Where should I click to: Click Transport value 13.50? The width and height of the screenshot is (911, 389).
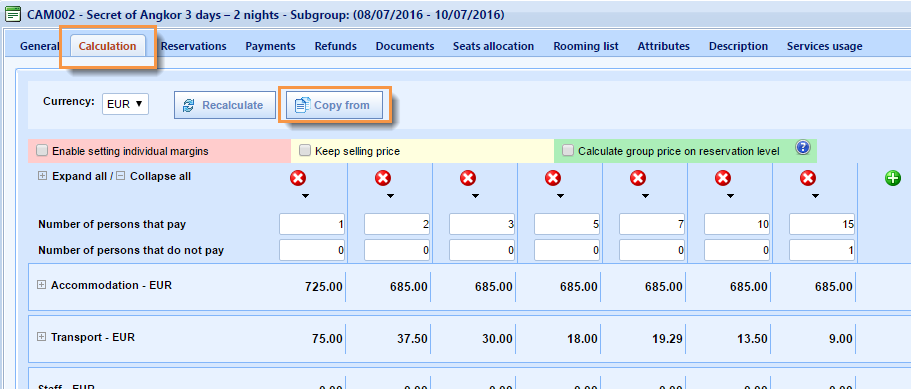pyautogui.click(x=752, y=338)
